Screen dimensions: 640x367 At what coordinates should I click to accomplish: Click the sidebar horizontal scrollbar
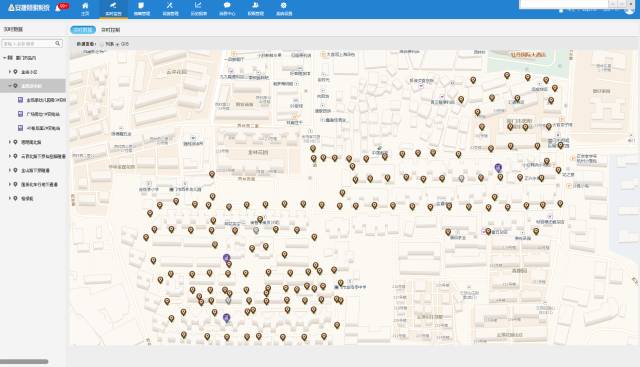tap(24, 362)
